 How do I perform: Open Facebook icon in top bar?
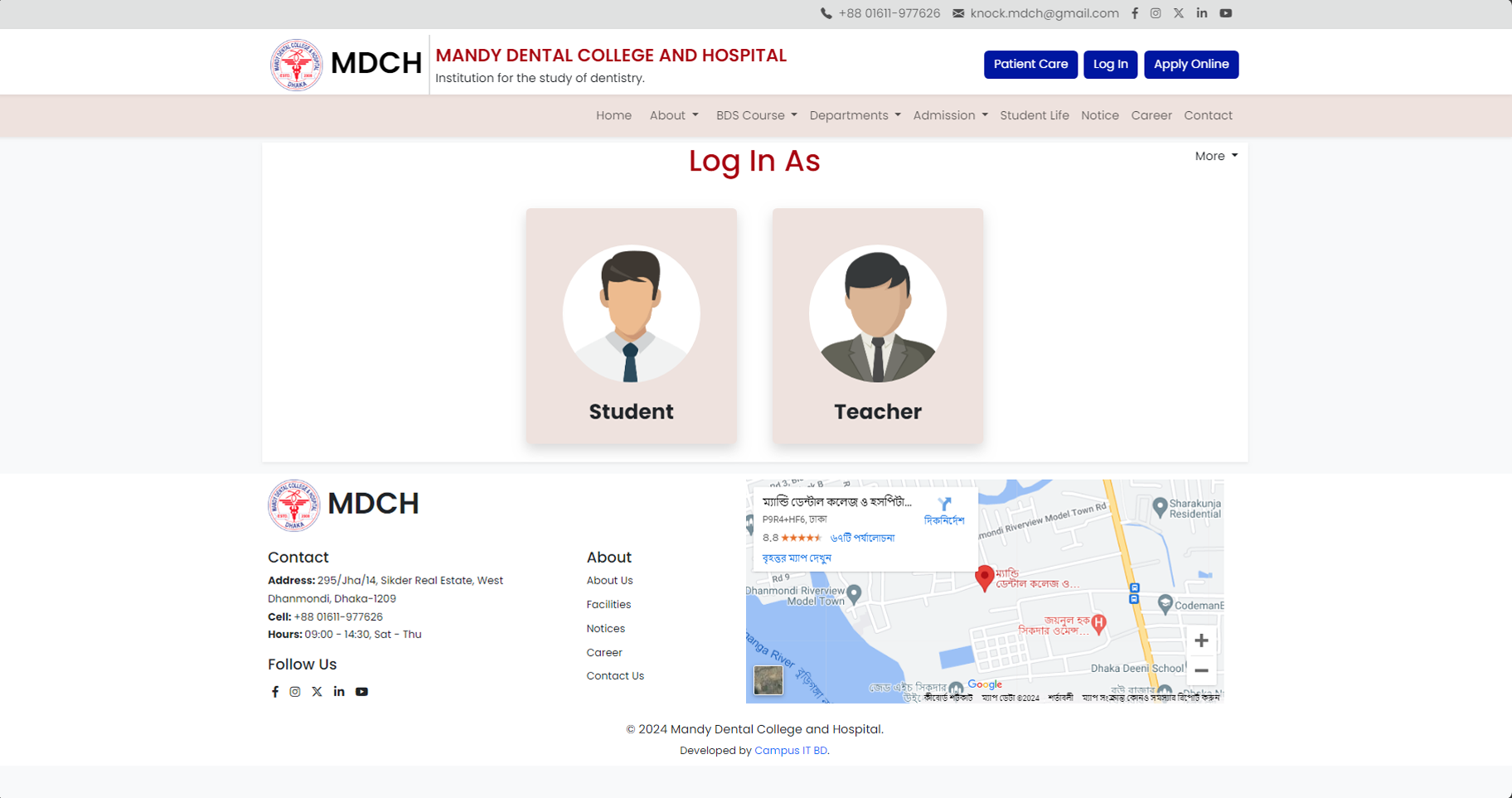1135,13
